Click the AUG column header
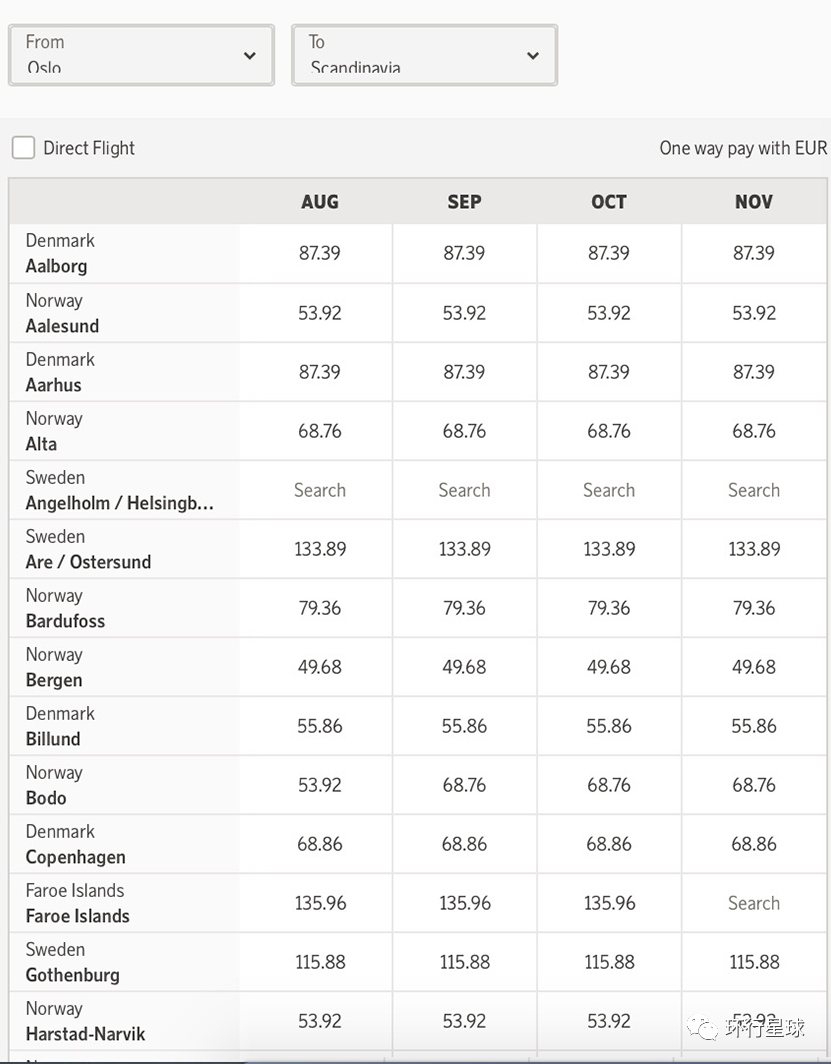Viewport: 831px width, 1064px height. 320,202
